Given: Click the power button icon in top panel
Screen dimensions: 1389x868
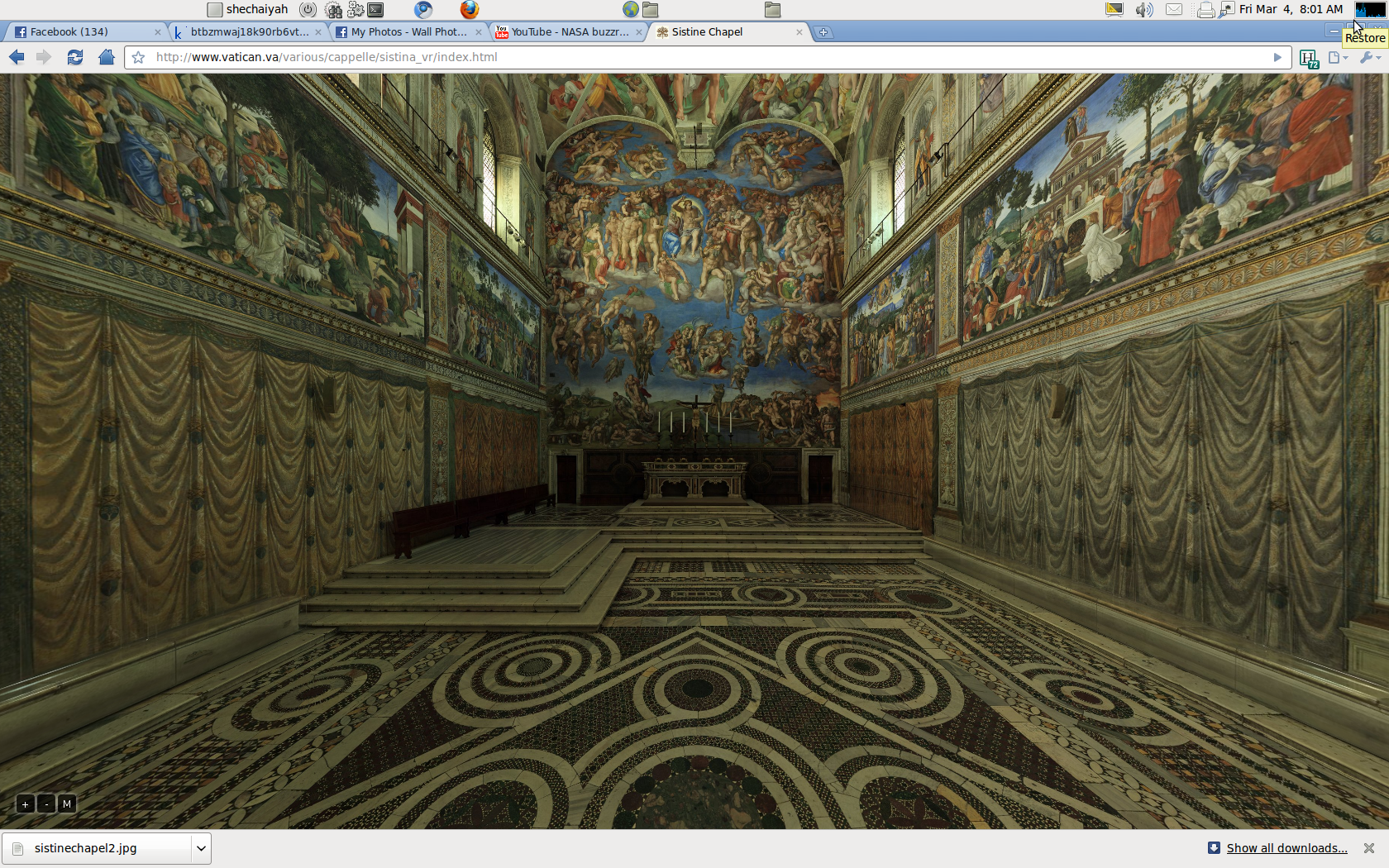Looking at the screenshot, I should tap(308, 10).
